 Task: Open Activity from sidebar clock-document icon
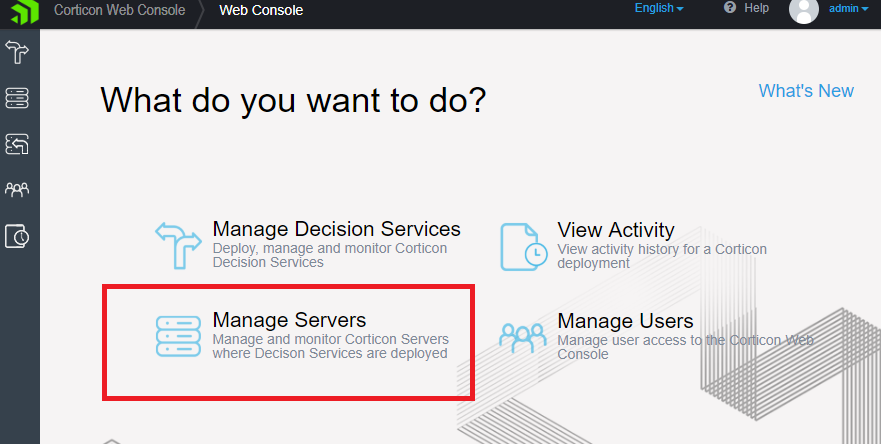[x=17, y=235]
